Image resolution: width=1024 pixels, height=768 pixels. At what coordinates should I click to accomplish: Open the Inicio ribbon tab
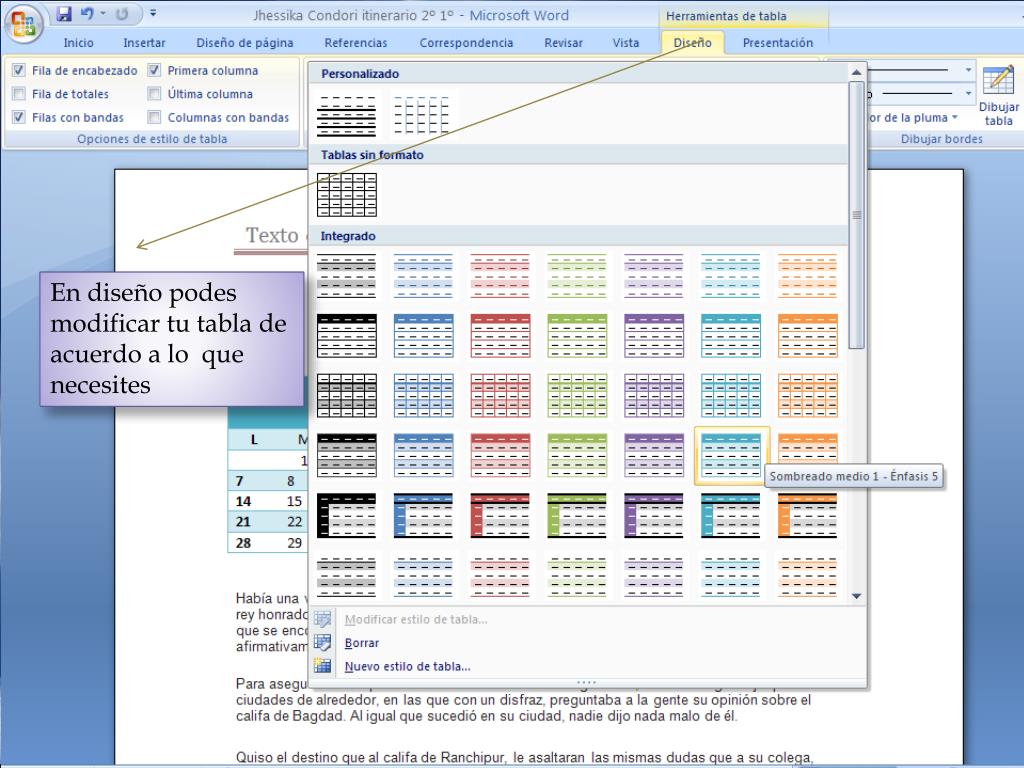coord(78,42)
